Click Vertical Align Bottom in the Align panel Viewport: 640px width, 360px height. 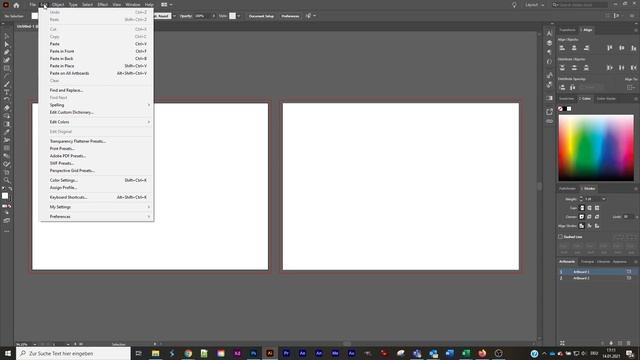[x=633, y=48]
